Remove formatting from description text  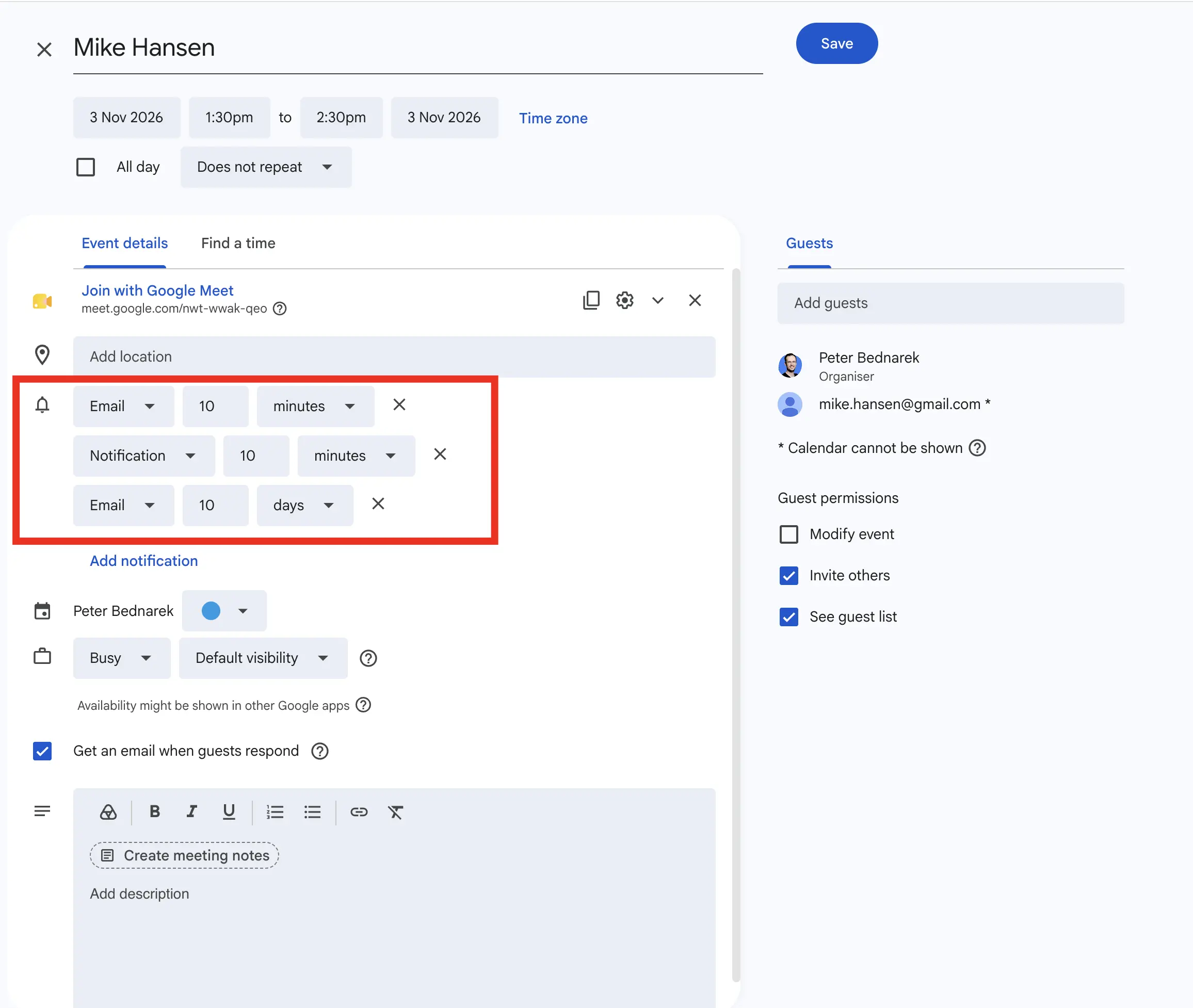pos(396,812)
